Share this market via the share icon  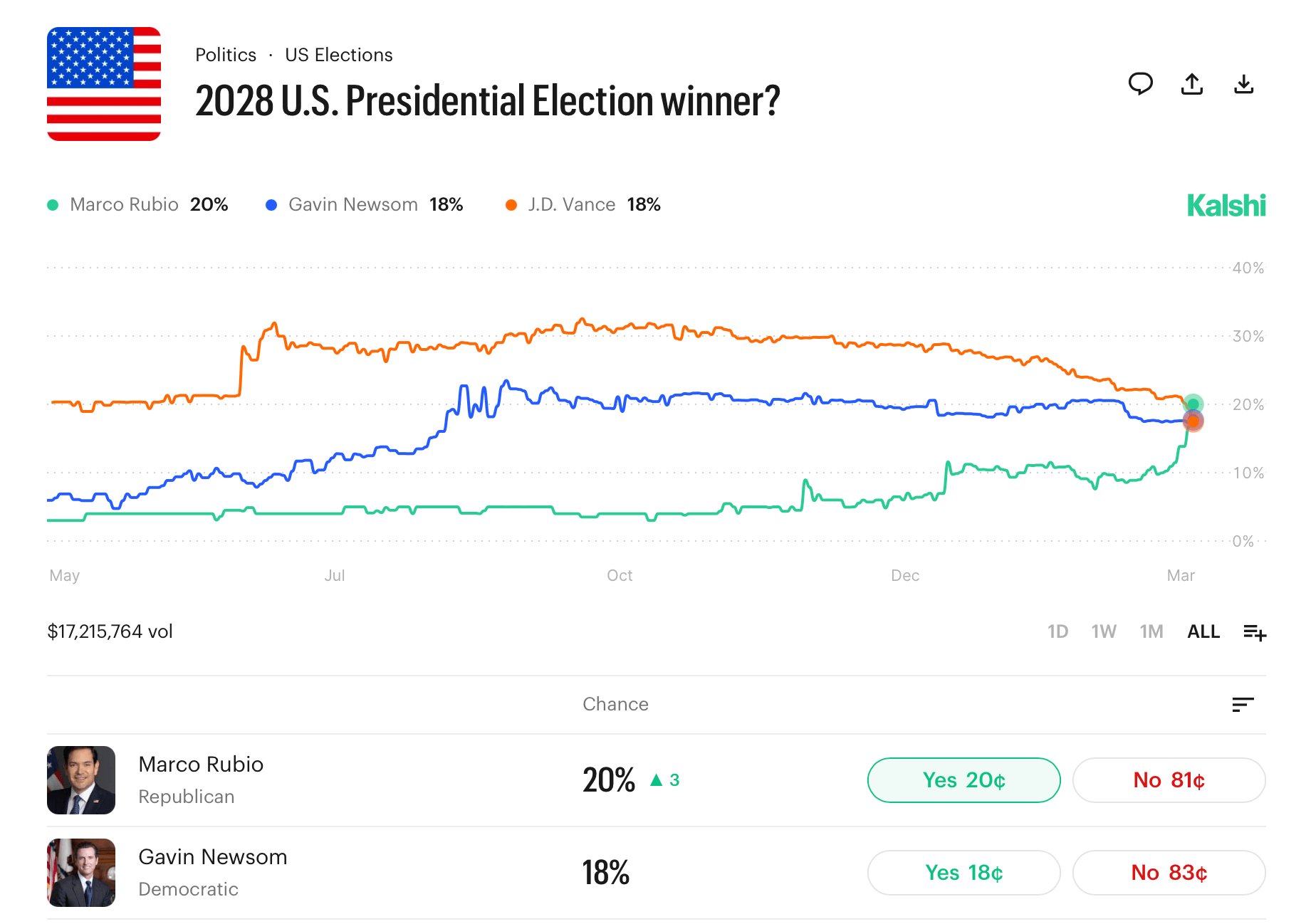click(1192, 84)
